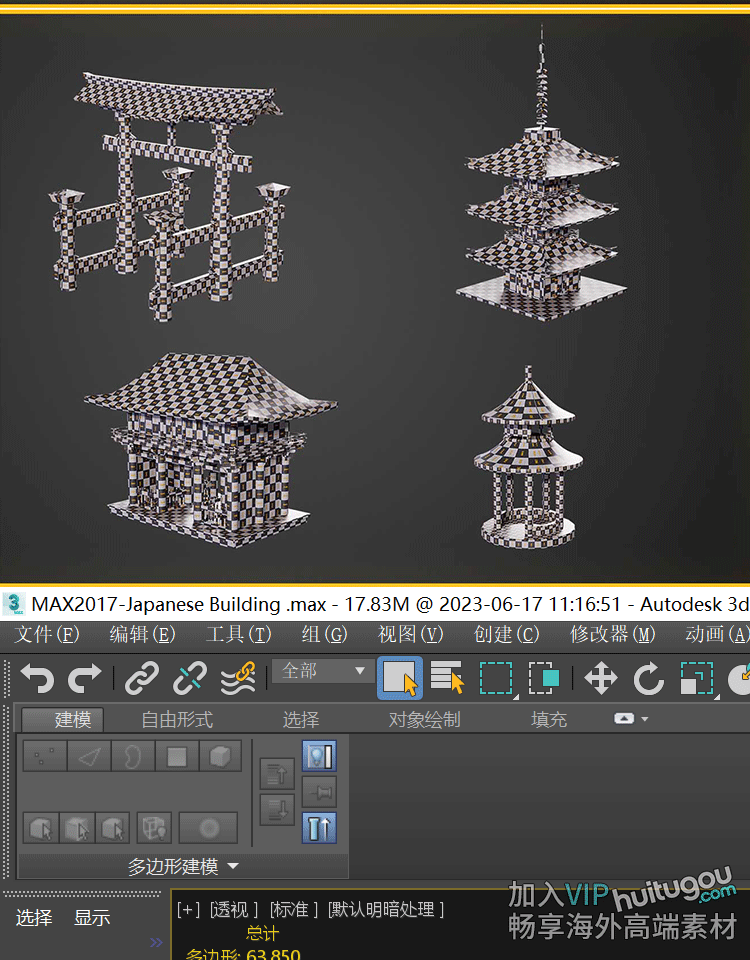Click the torii gate model preview
The width and height of the screenshot is (750, 960).
point(169,196)
